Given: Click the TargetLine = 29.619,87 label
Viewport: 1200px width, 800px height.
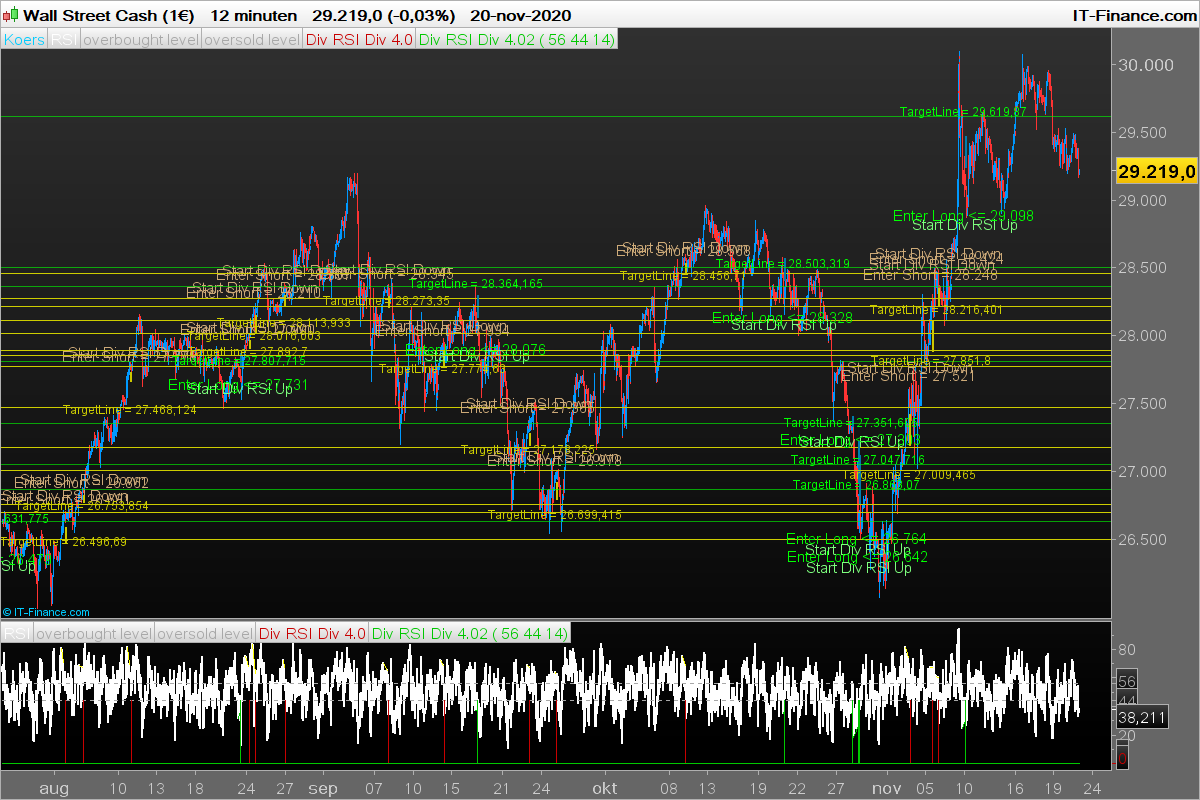Looking at the screenshot, I should click(x=963, y=111).
